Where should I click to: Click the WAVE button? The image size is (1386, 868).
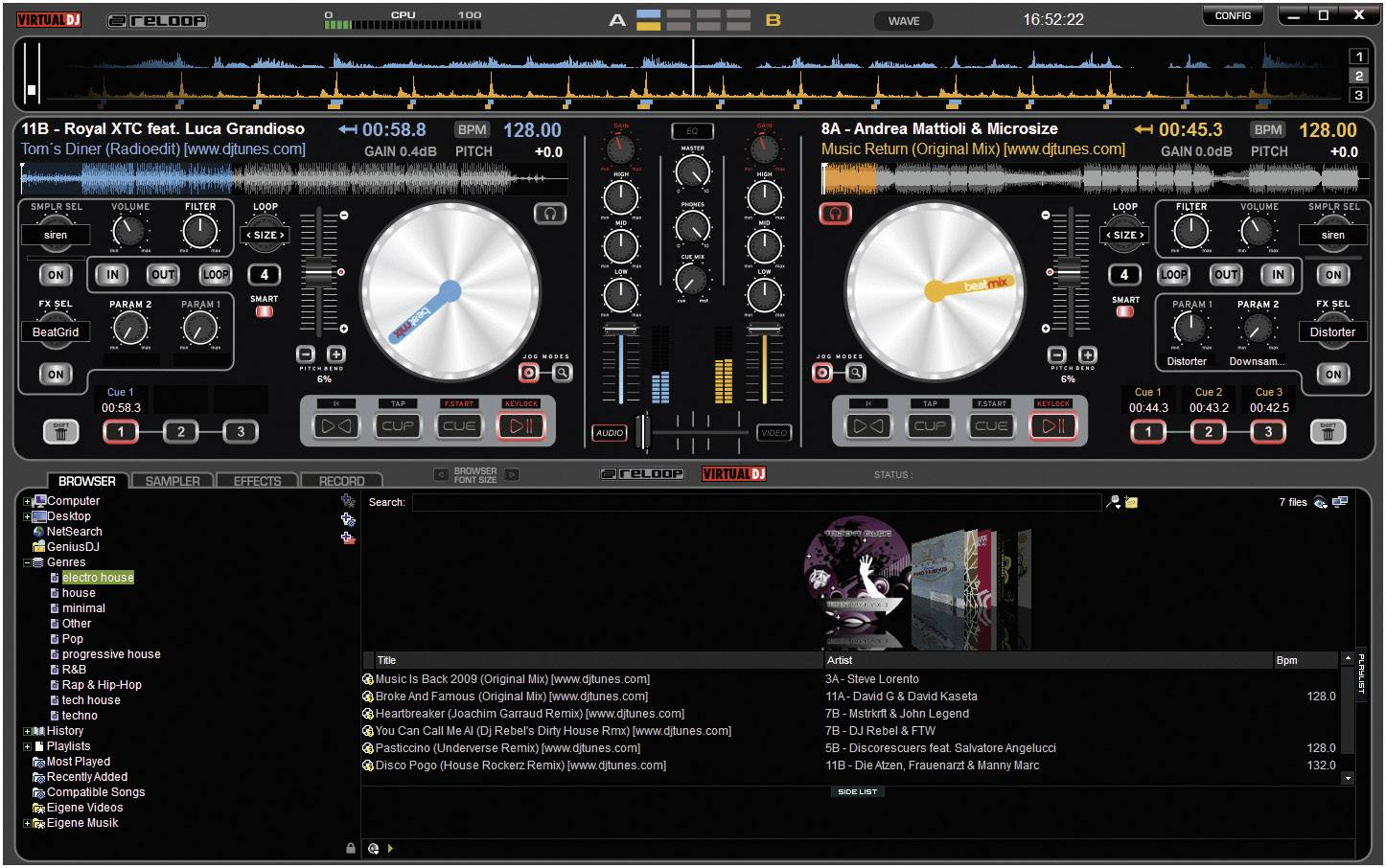pos(904,20)
